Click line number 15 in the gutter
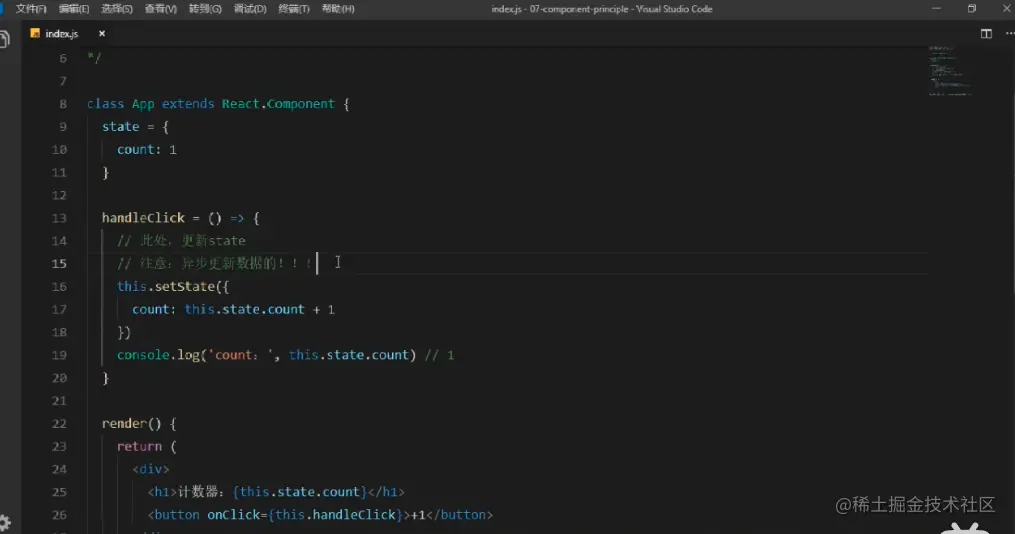The height and width of the screenshot is (534, 1015). [59, 263]
